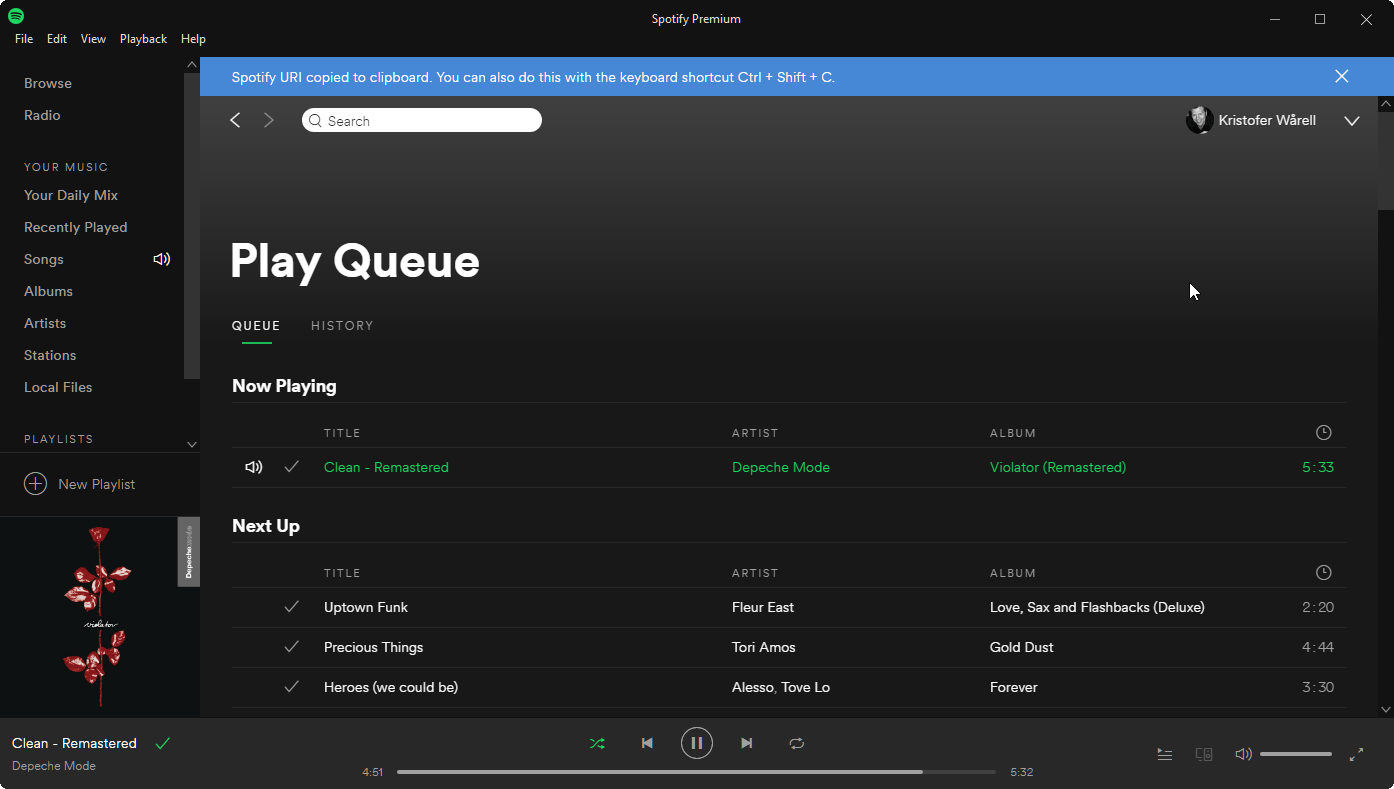1394x789 pixels.
Task: Click the Uptown Funk track title
Action: tap(366, 607)
